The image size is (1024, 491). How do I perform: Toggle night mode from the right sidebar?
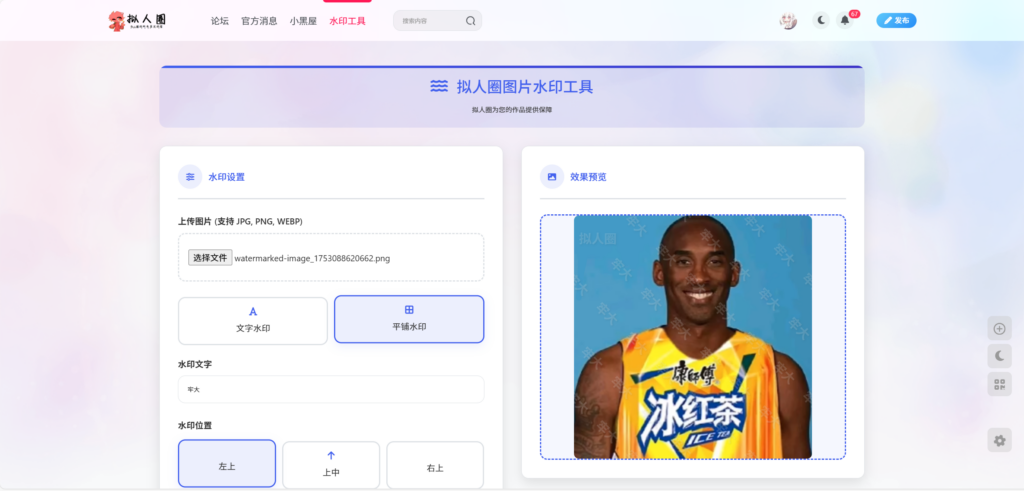tap(999, 356)
